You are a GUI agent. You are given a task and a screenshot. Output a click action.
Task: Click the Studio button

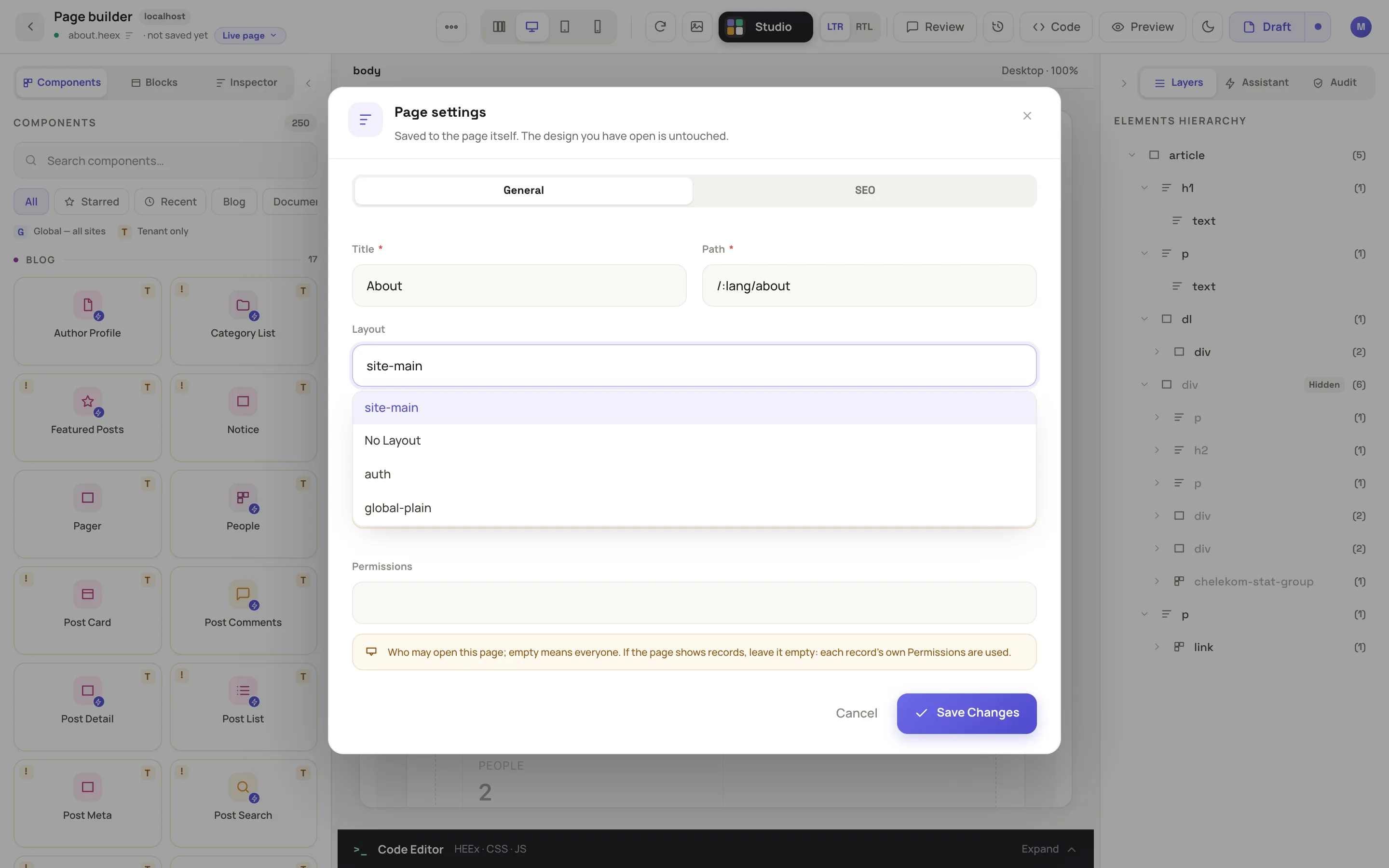point(766,27)
